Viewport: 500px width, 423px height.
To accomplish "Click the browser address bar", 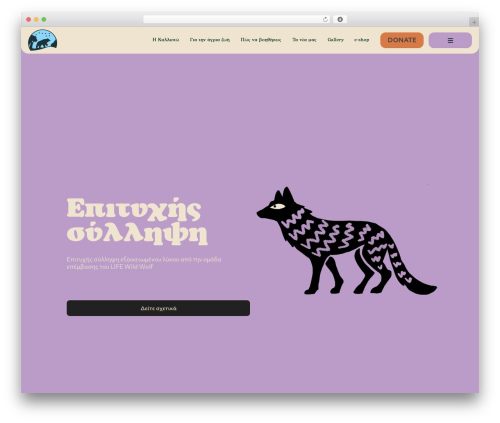I will tap(237, 19).
